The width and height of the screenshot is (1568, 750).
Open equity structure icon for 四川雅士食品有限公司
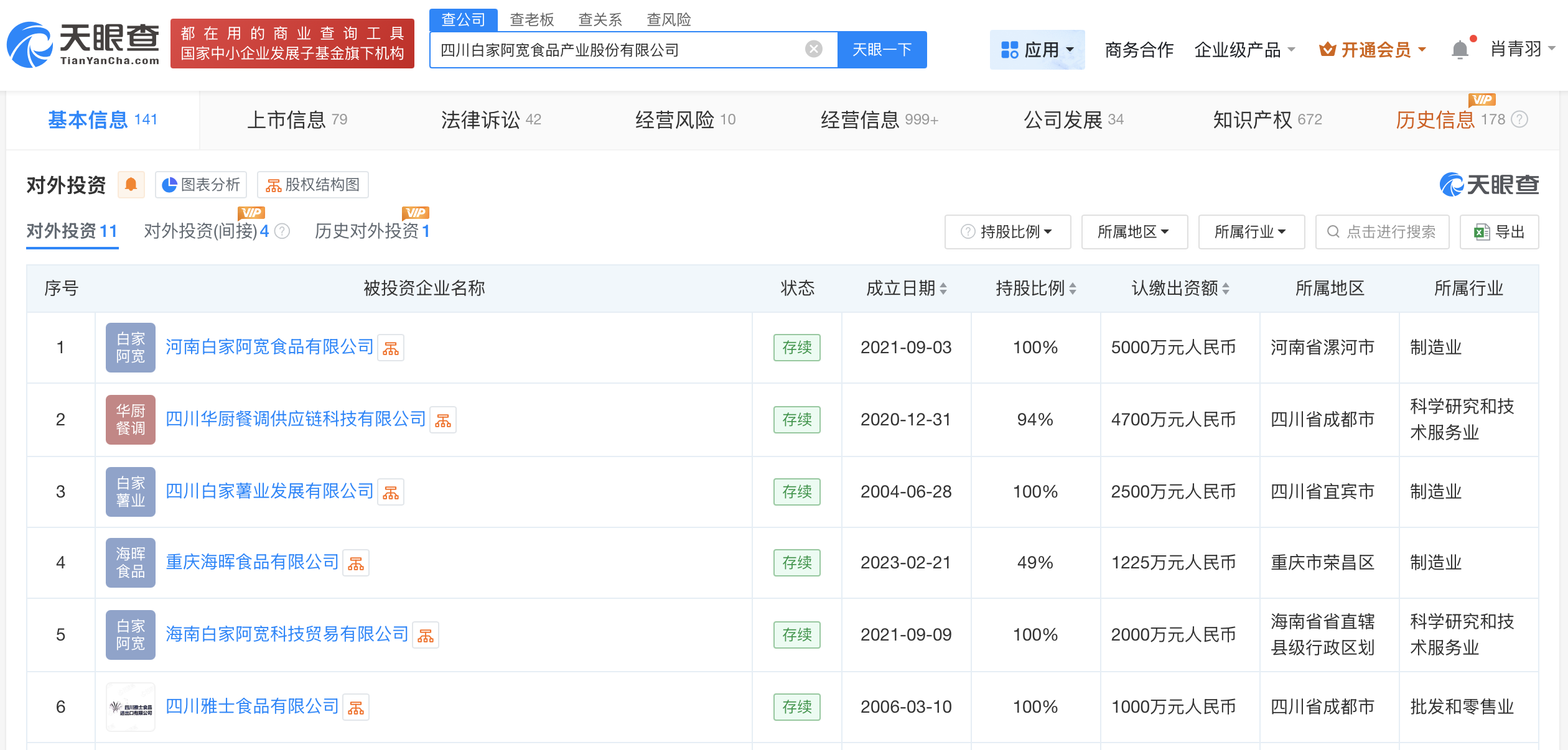pyautogui.click(x=356, y=708)
